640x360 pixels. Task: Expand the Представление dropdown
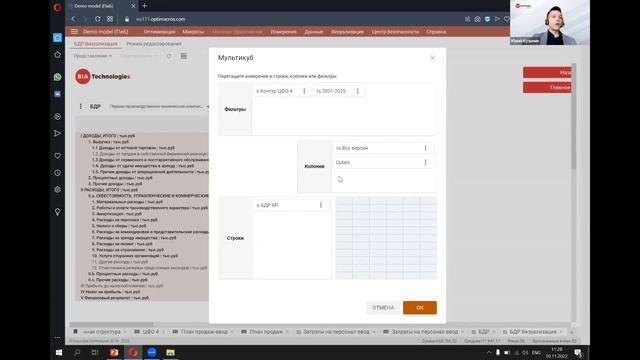click(93, 56)
